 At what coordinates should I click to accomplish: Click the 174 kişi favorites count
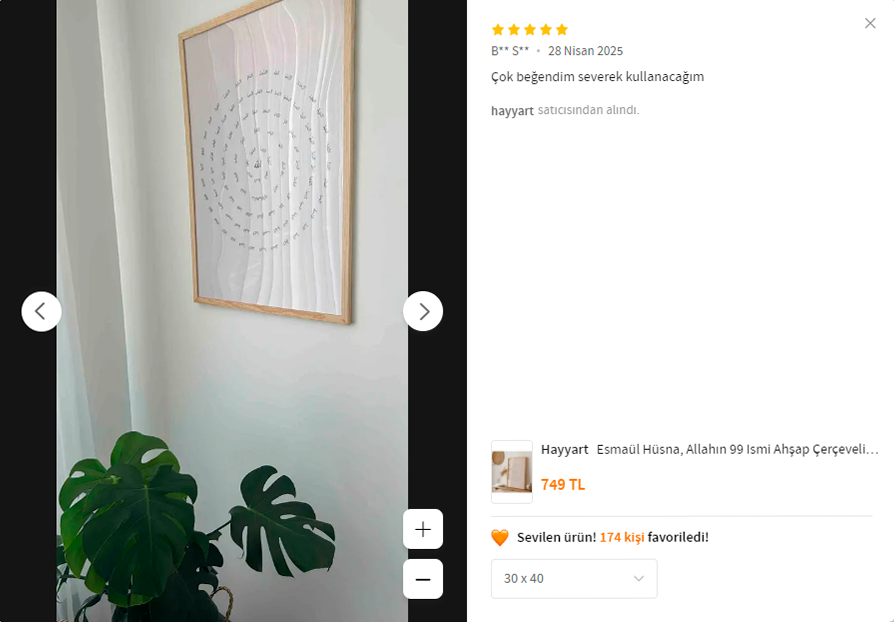[x=621, y=537]
